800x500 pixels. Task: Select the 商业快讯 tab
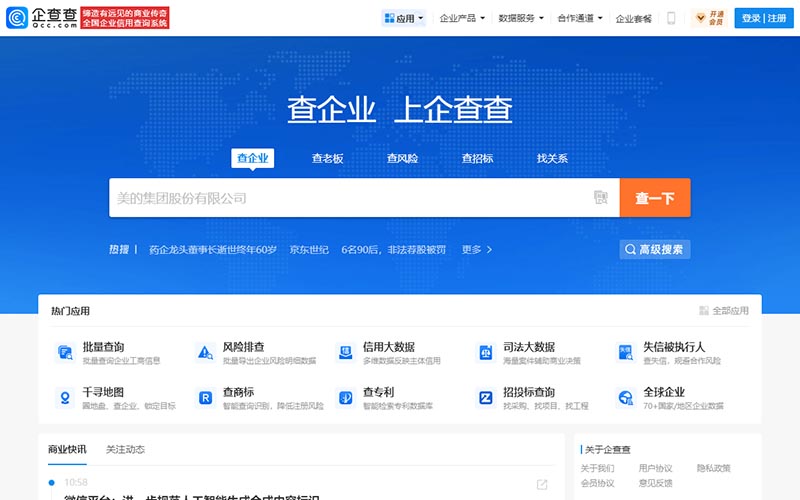click(67, 449)
